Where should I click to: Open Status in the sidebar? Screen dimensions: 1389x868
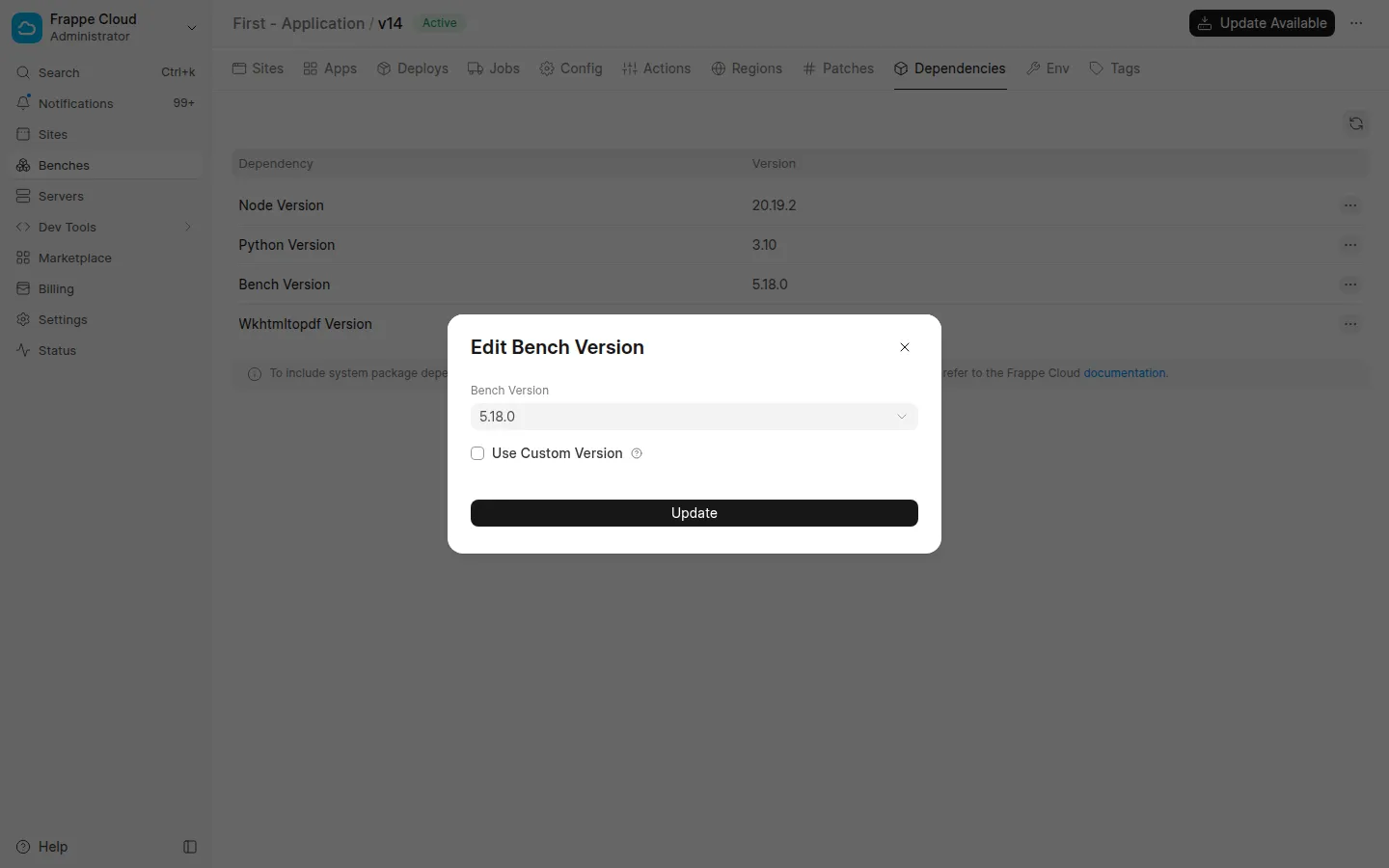[x=106, y=350]
